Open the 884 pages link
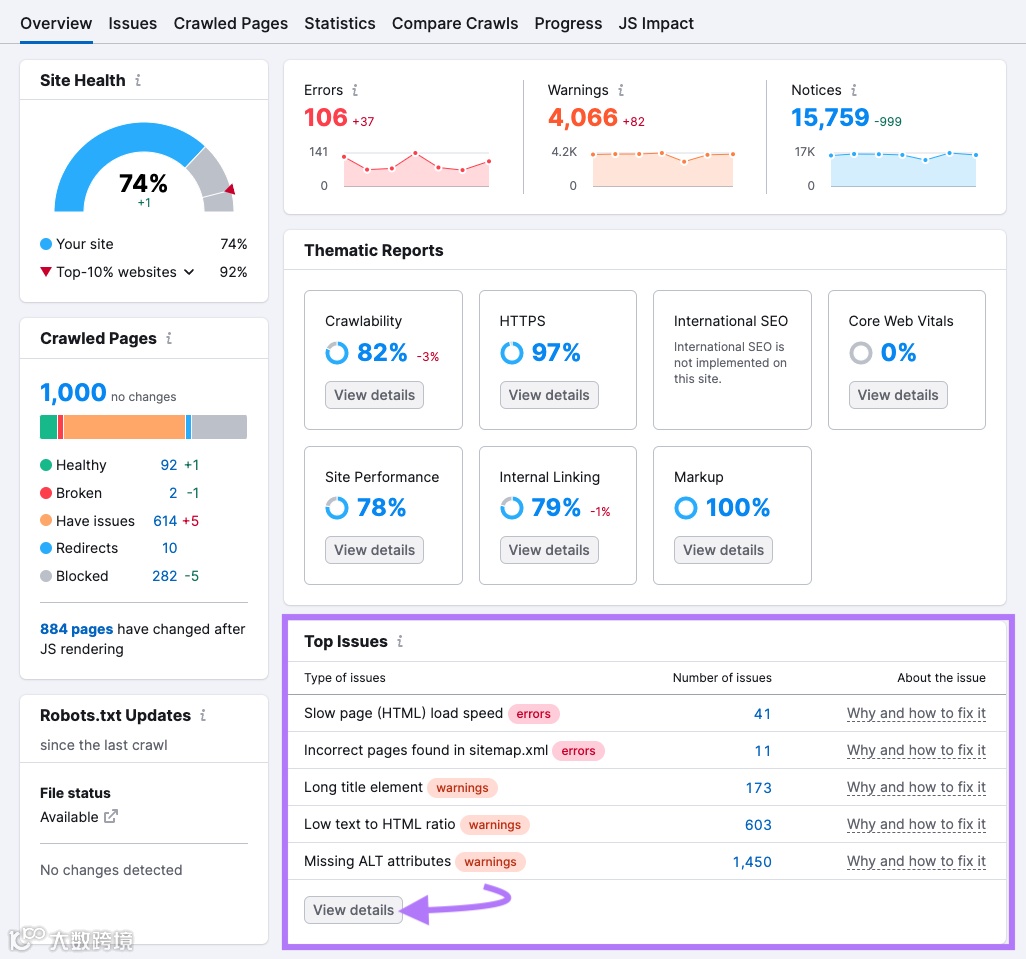Viewport: 1026px width, 959px height. (77, 629)
